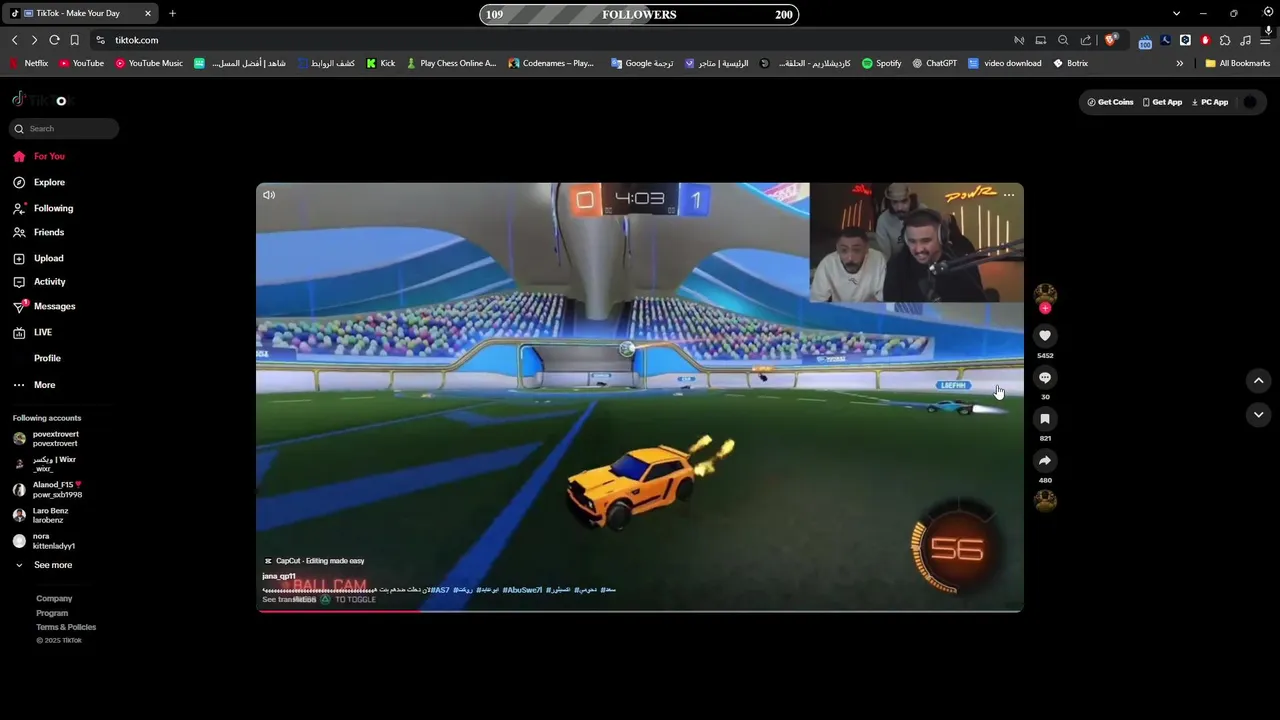
Task: Open the Kick bookmark
Action: (x=381, y=63)
